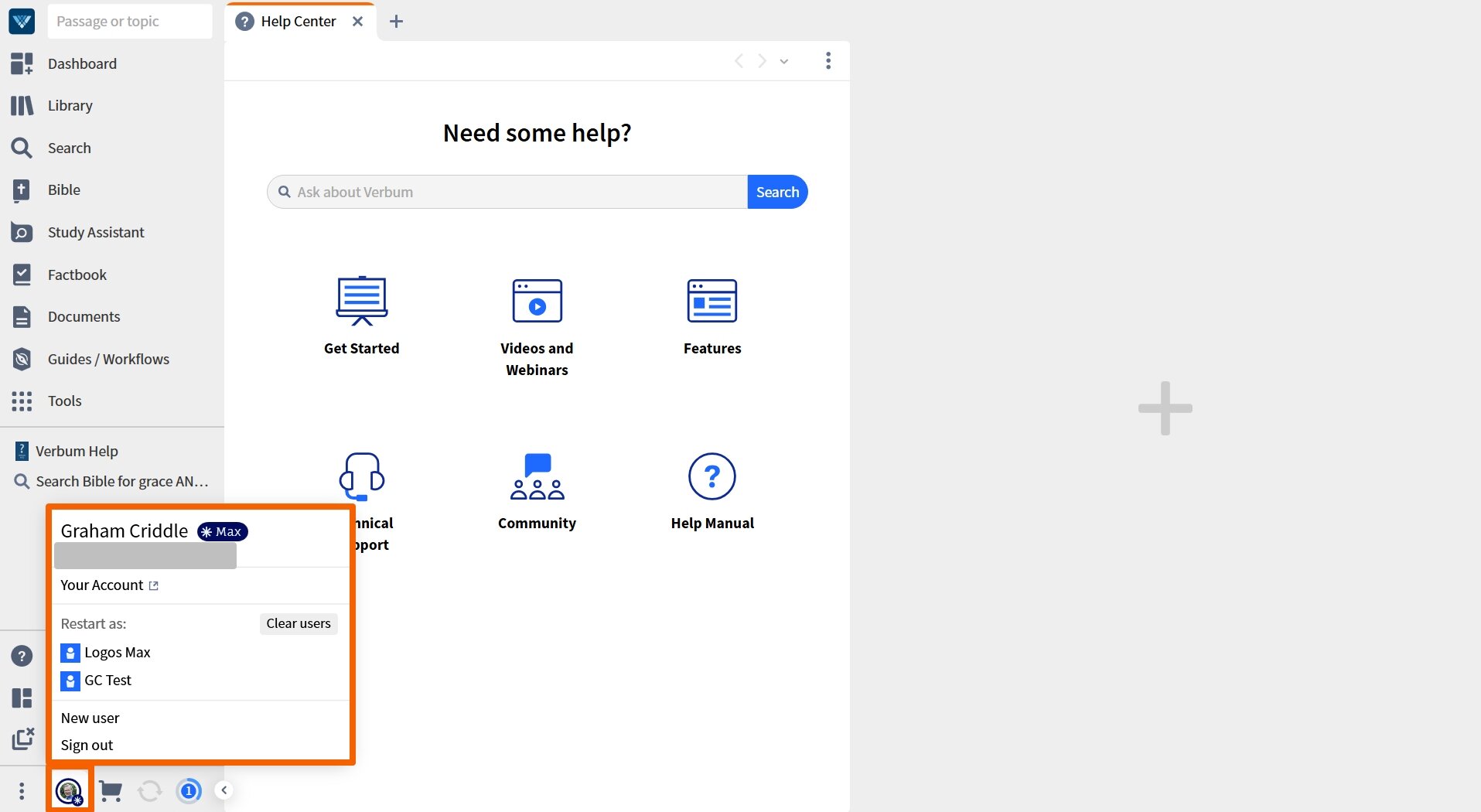Close the Help Center tab

click(357, 21)
